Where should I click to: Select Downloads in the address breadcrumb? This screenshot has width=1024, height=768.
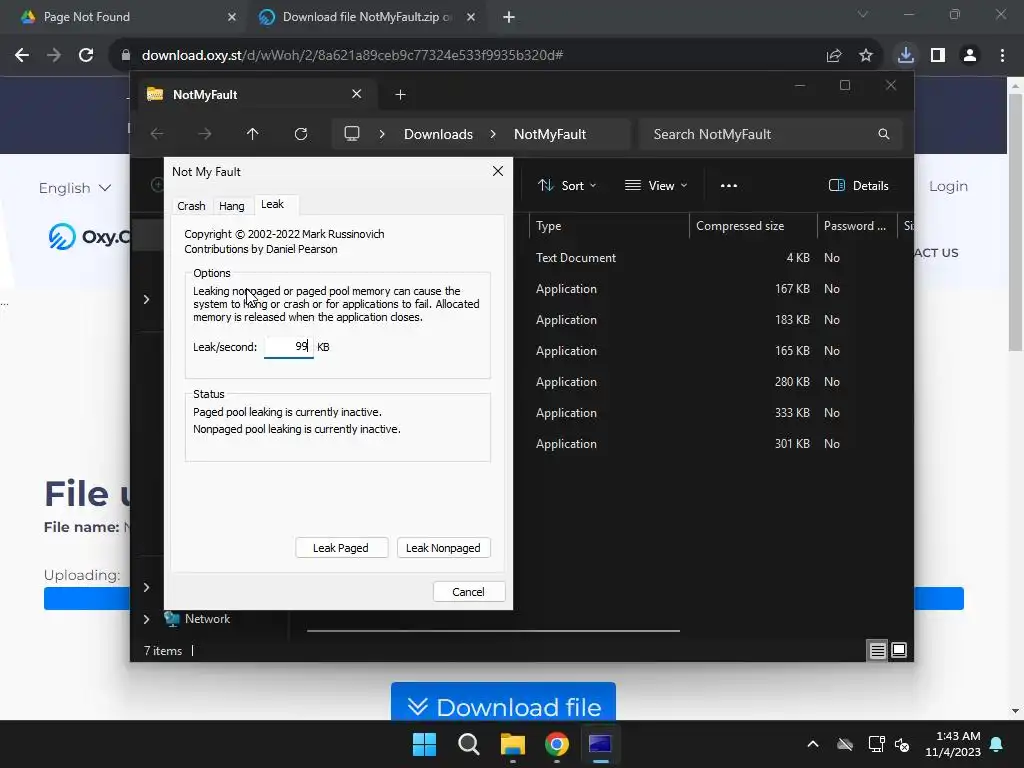[x=438, y=134]
